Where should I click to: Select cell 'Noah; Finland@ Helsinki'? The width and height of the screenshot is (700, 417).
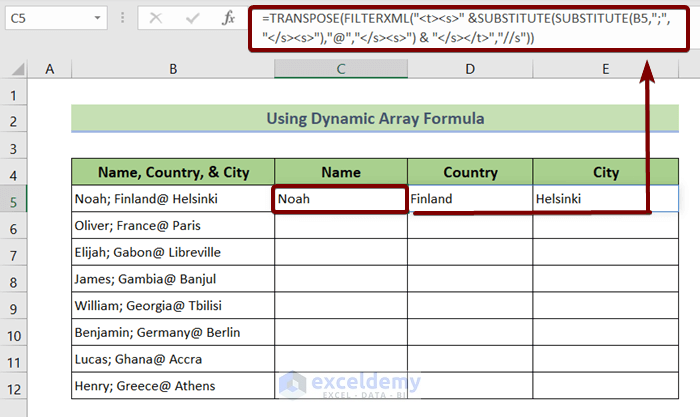[x=173, y=199]
